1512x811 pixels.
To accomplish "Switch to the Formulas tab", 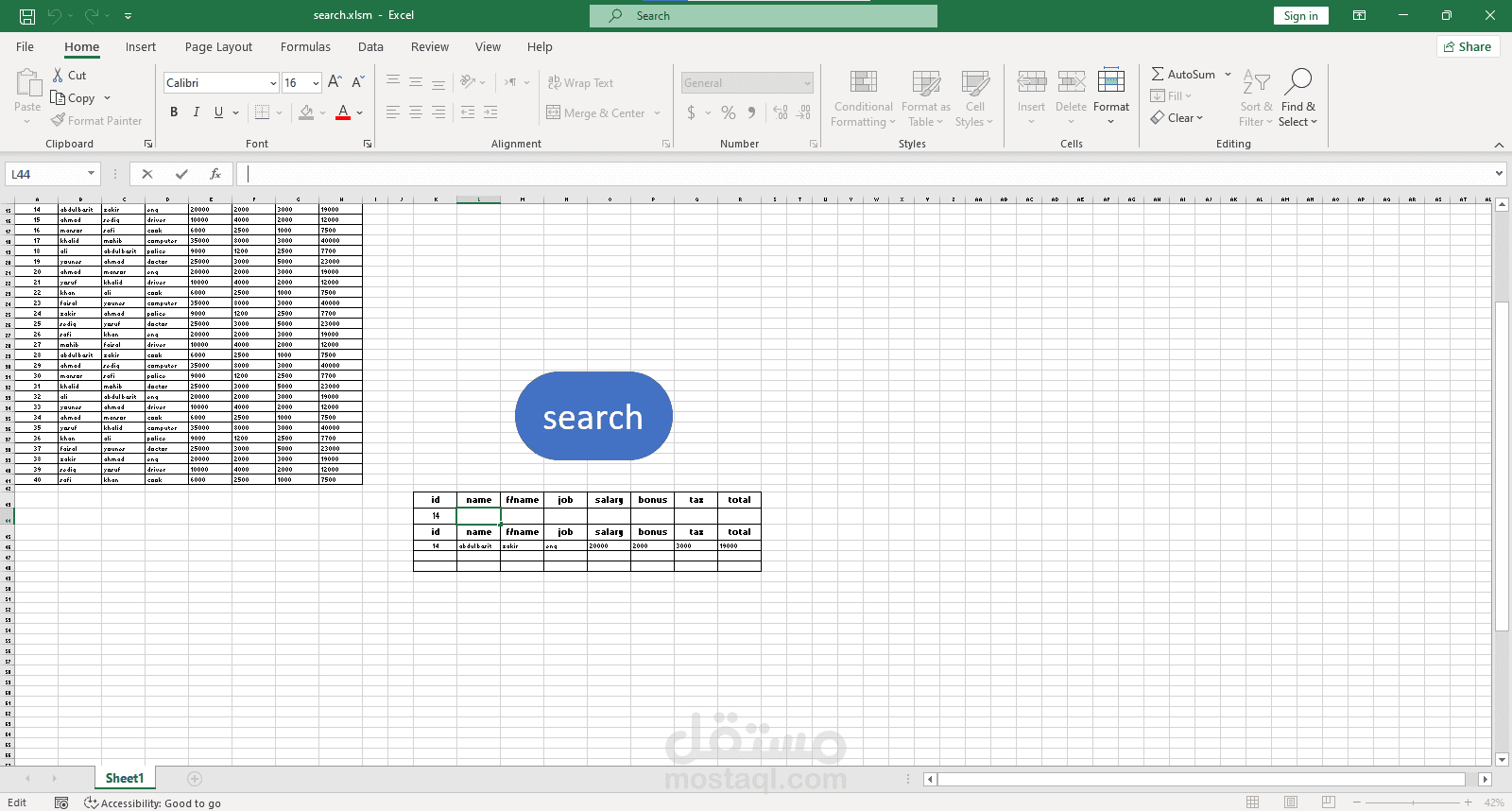I will tap(305, 46).
